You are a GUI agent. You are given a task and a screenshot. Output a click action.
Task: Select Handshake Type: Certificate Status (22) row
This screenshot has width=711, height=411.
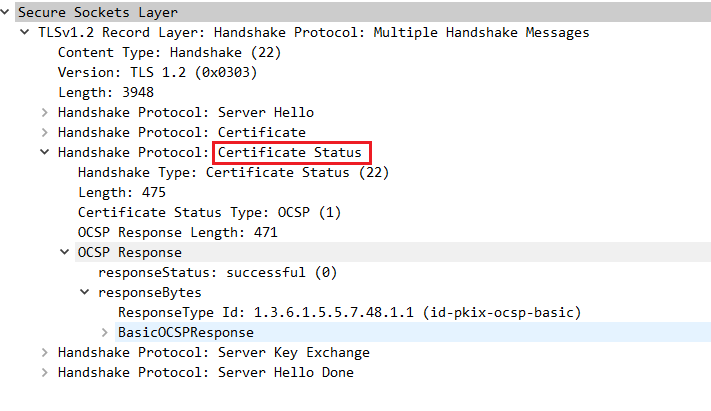tap(234, 172)
